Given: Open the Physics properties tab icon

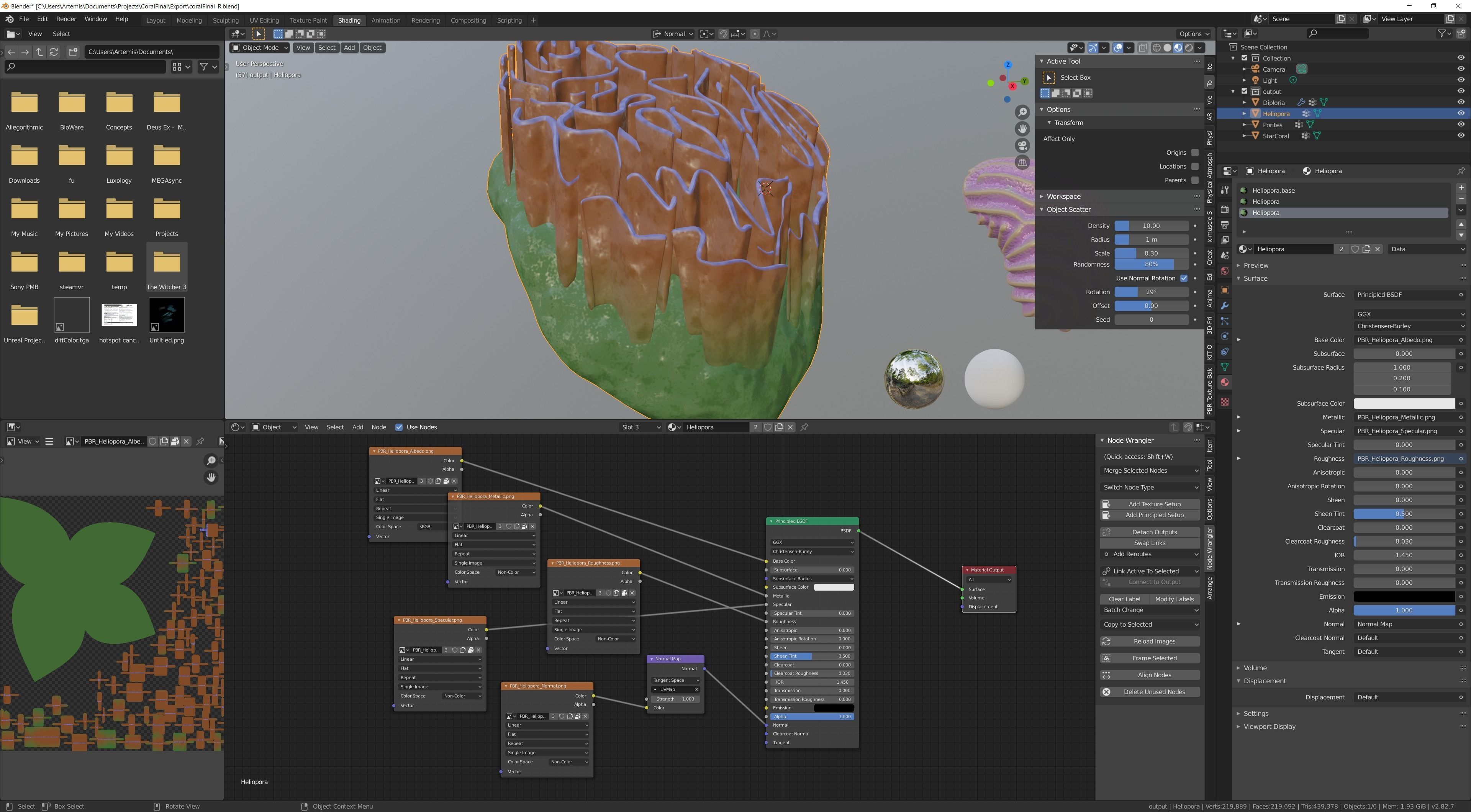Looking at the screenshot, I should pyautogui.click(x=1224, y=336).
